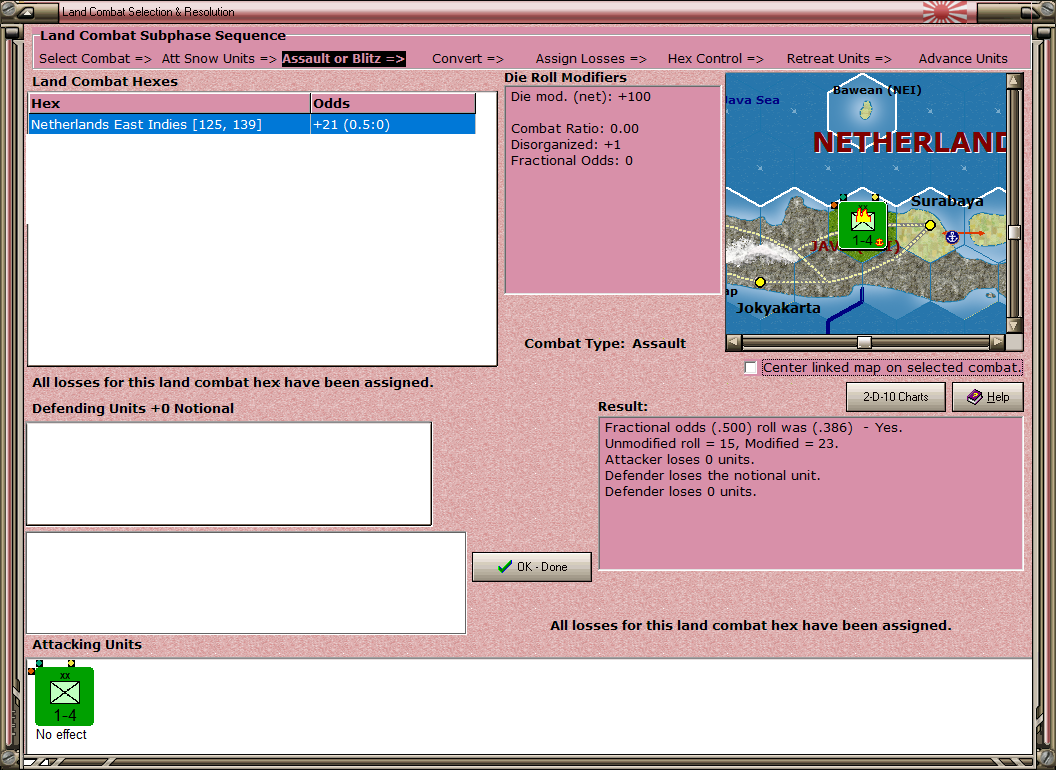The width and height of the screenshot is (1056, 770).
Task: Confirm with the OK - Done button
Action: click(532, 567)
